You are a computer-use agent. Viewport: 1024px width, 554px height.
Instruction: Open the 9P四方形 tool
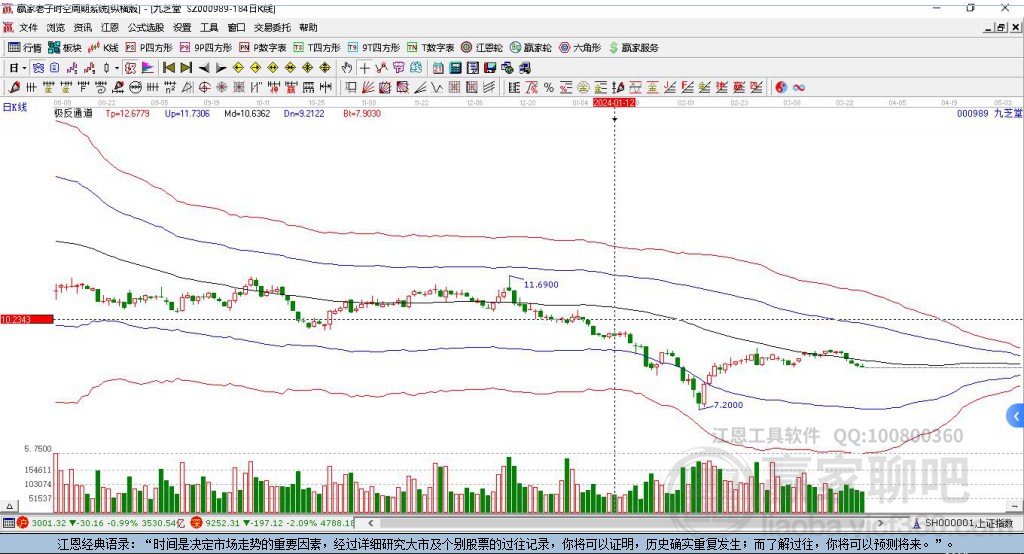click(x=206, y=48)
